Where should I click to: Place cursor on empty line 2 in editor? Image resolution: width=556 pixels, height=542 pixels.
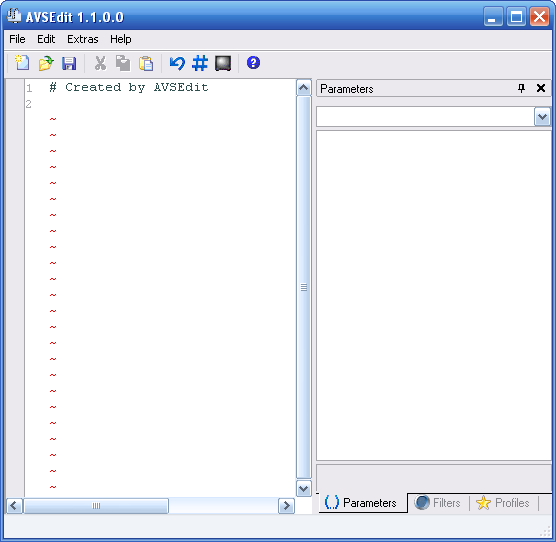click(160, 104)
